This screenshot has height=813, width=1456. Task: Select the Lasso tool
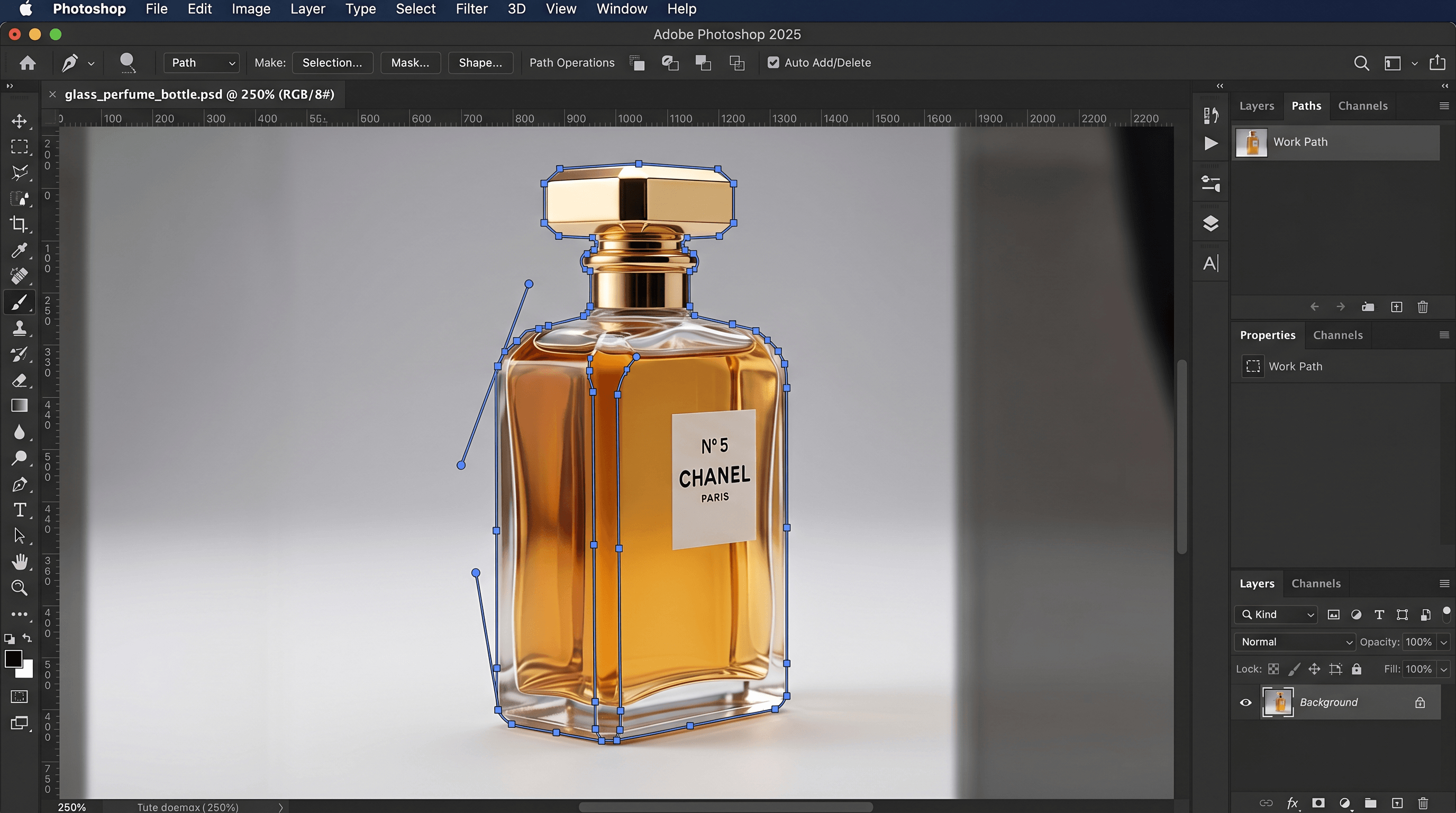pyautogui.click(x=19, y=173)
